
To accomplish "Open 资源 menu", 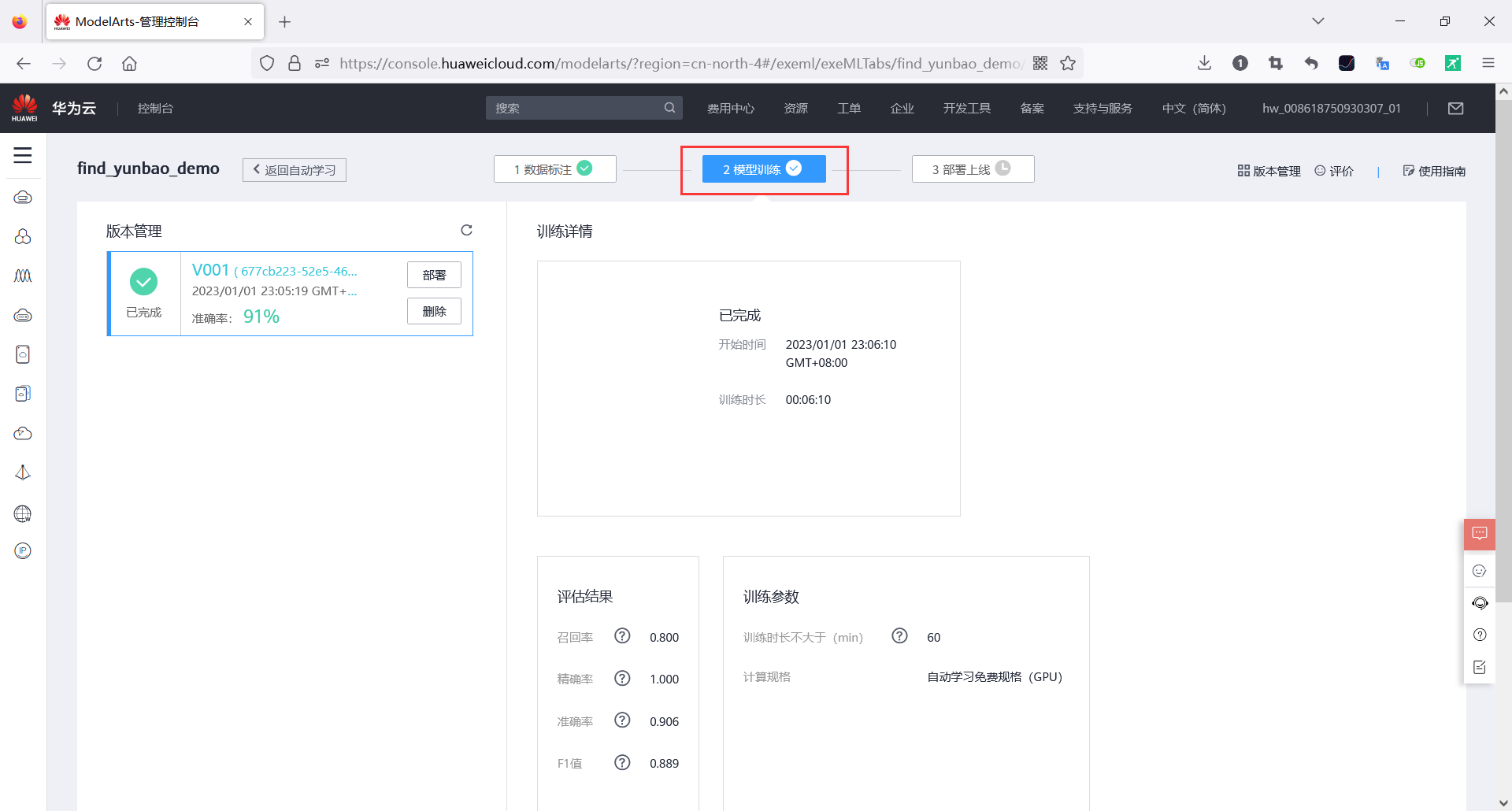I will [796, 109].
